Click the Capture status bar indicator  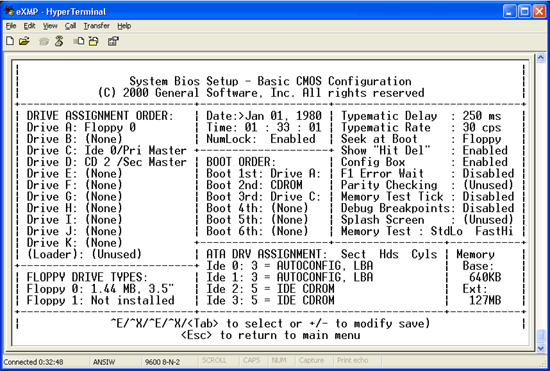(311, 360)
